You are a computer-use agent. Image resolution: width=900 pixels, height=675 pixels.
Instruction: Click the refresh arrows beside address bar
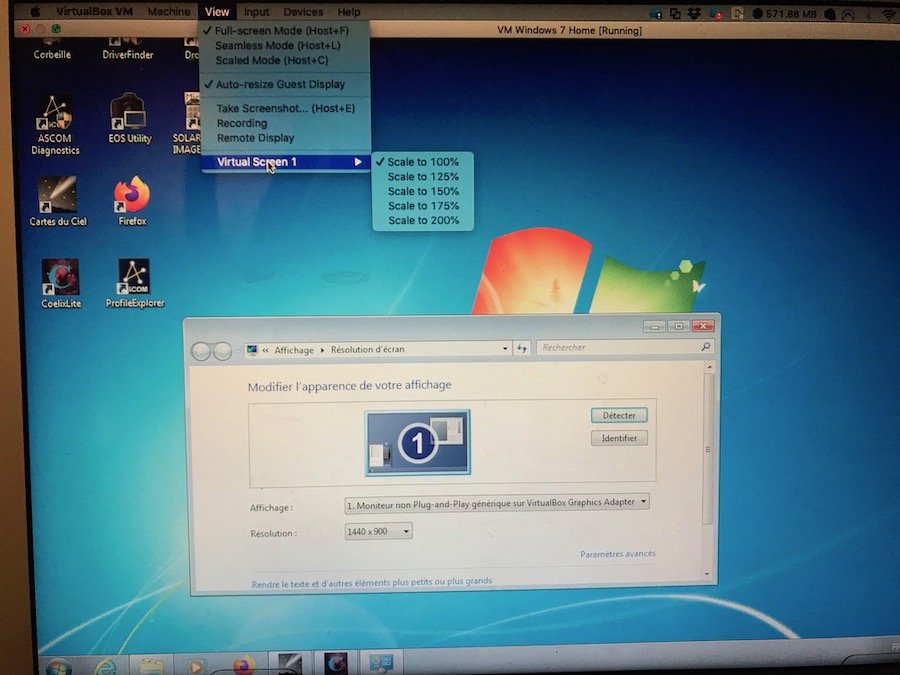pos(522,348)
